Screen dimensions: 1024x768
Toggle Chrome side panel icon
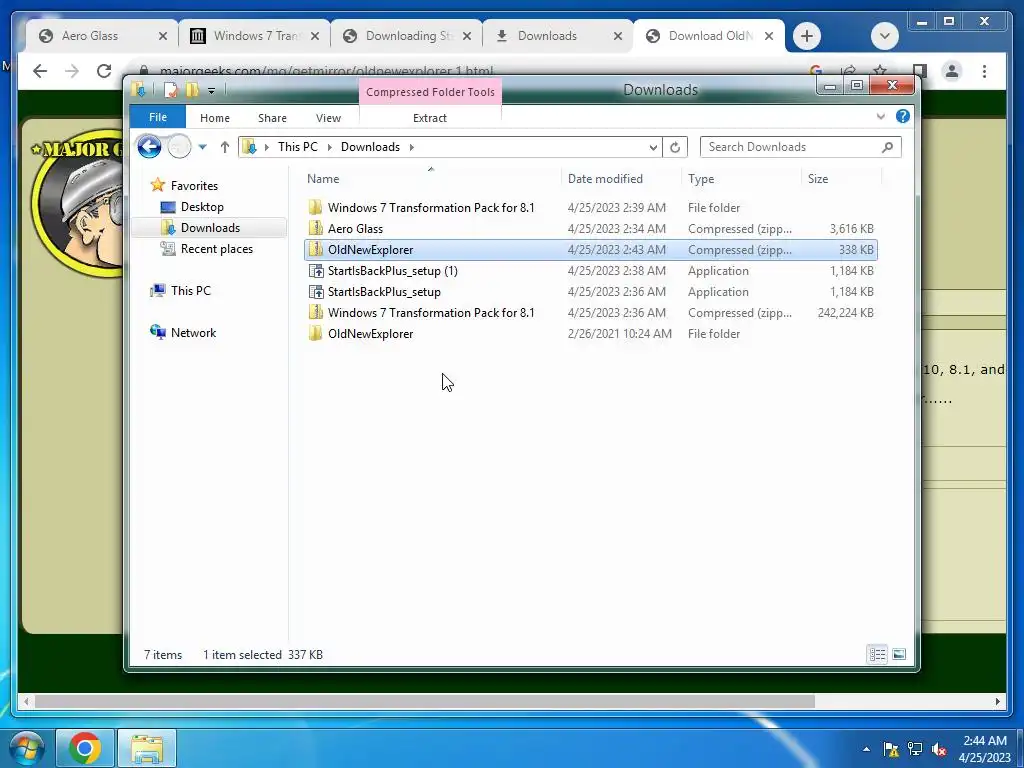point(919,71)
